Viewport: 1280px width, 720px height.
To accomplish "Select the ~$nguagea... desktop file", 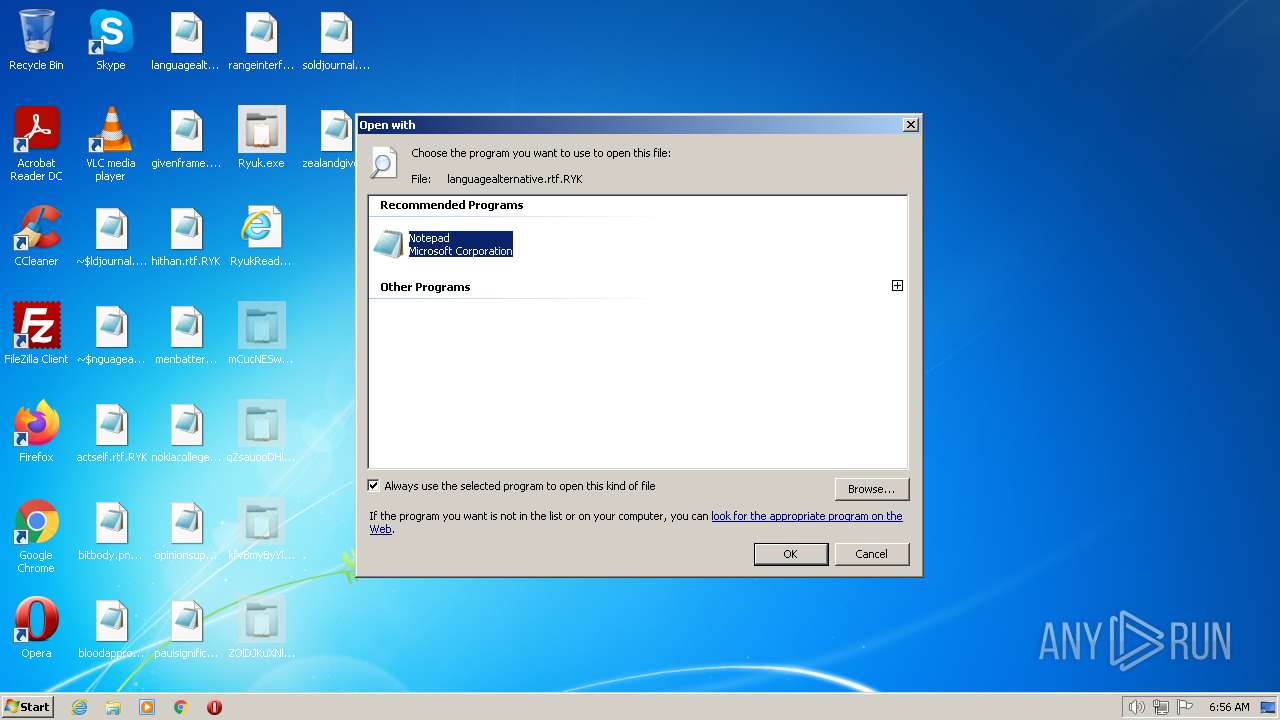I will click(111, 334).
